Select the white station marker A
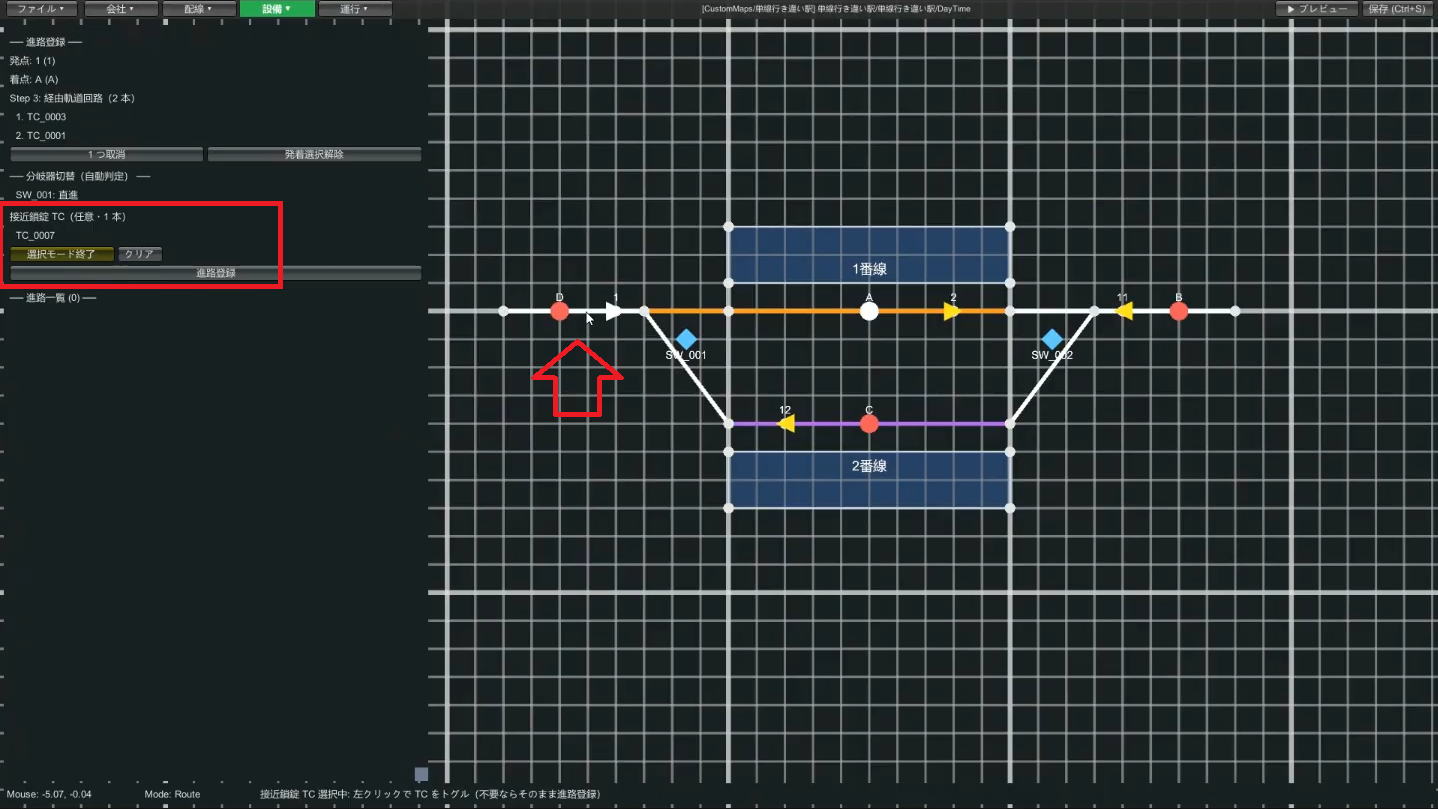The width and height of the screenshot is (1438, 809). tap(869, 311)
